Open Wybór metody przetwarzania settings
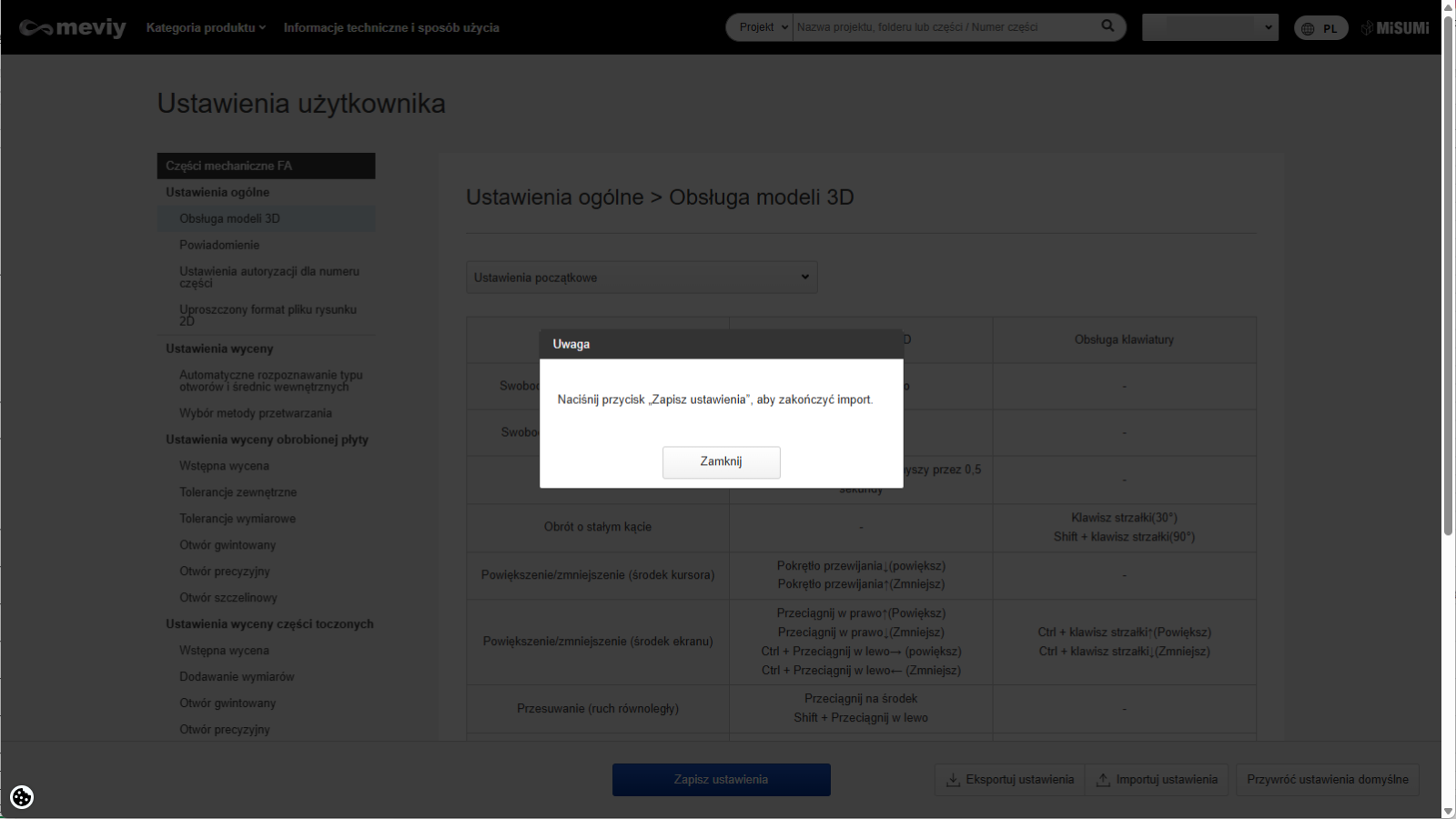This screenshot has width=1456, height=819. 256,413
